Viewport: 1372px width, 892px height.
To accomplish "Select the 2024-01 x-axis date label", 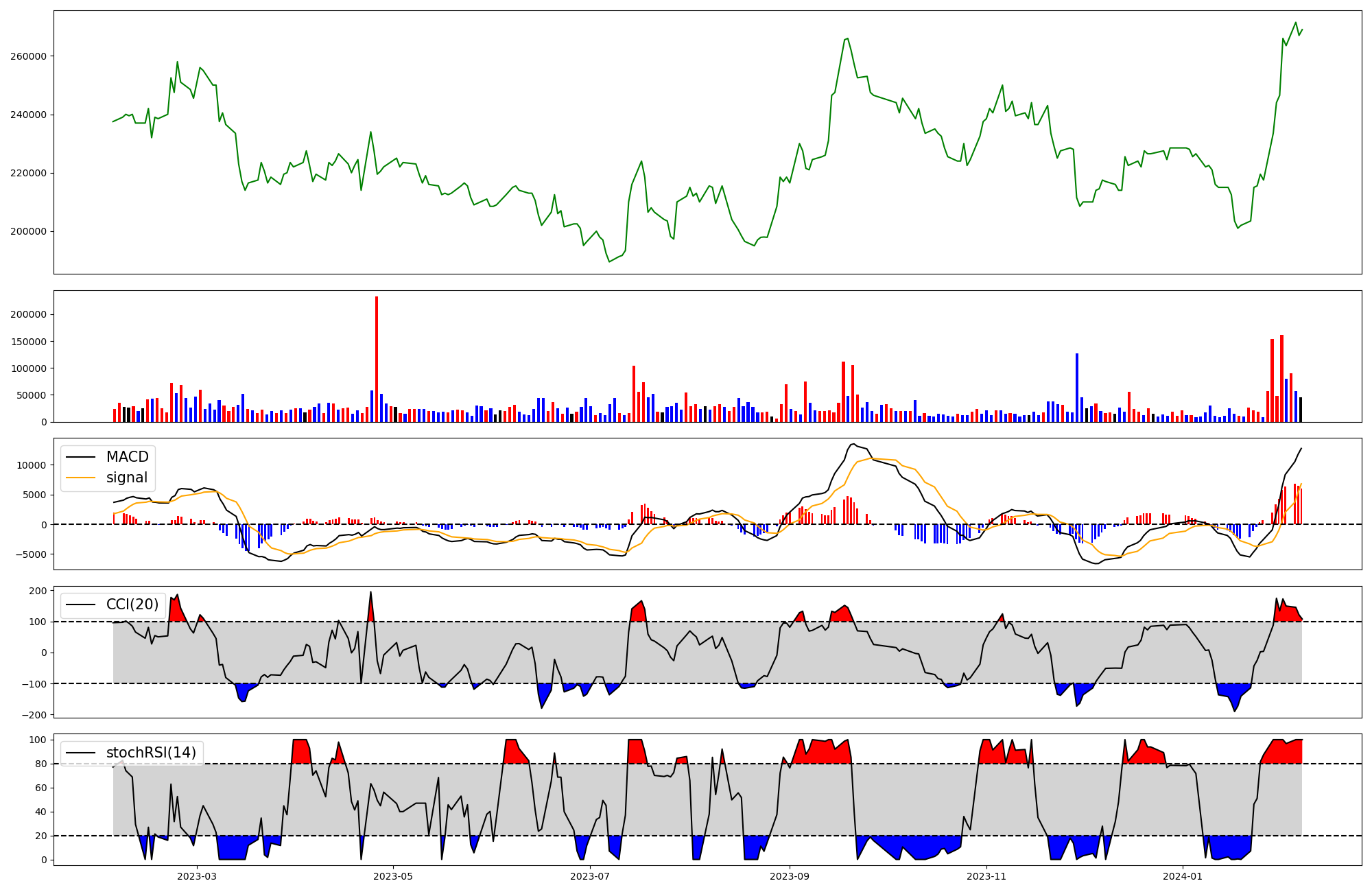I will (x=1183, y=876).
